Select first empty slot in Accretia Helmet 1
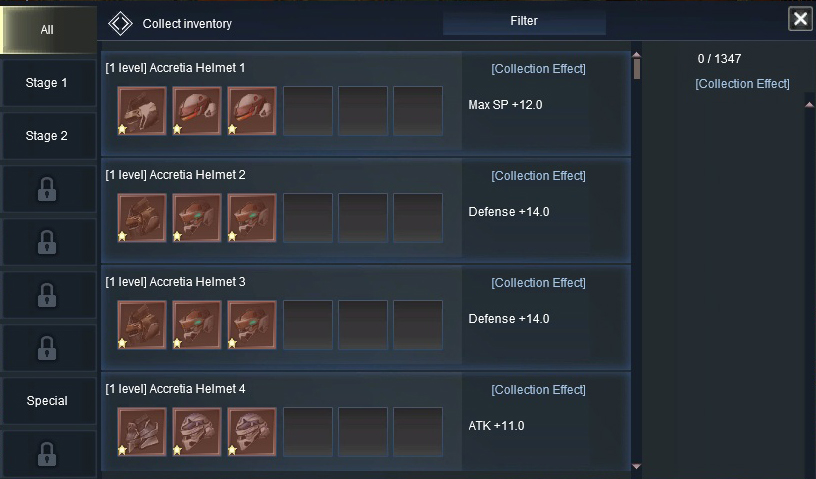Image resolution: width=816 pixels, height=479 pixels. (x=308, y=111)
